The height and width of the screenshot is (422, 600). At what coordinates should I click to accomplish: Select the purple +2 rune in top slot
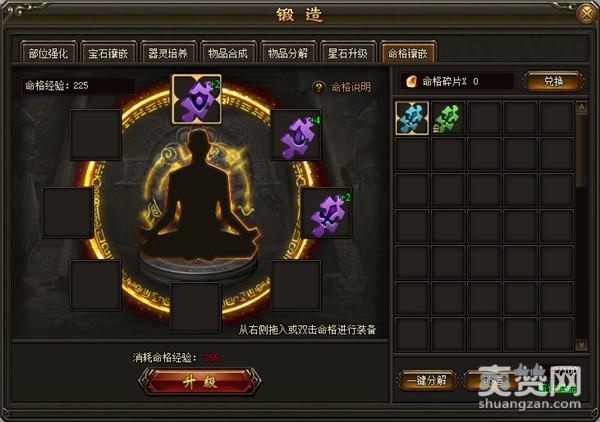(x=197, y=99)
